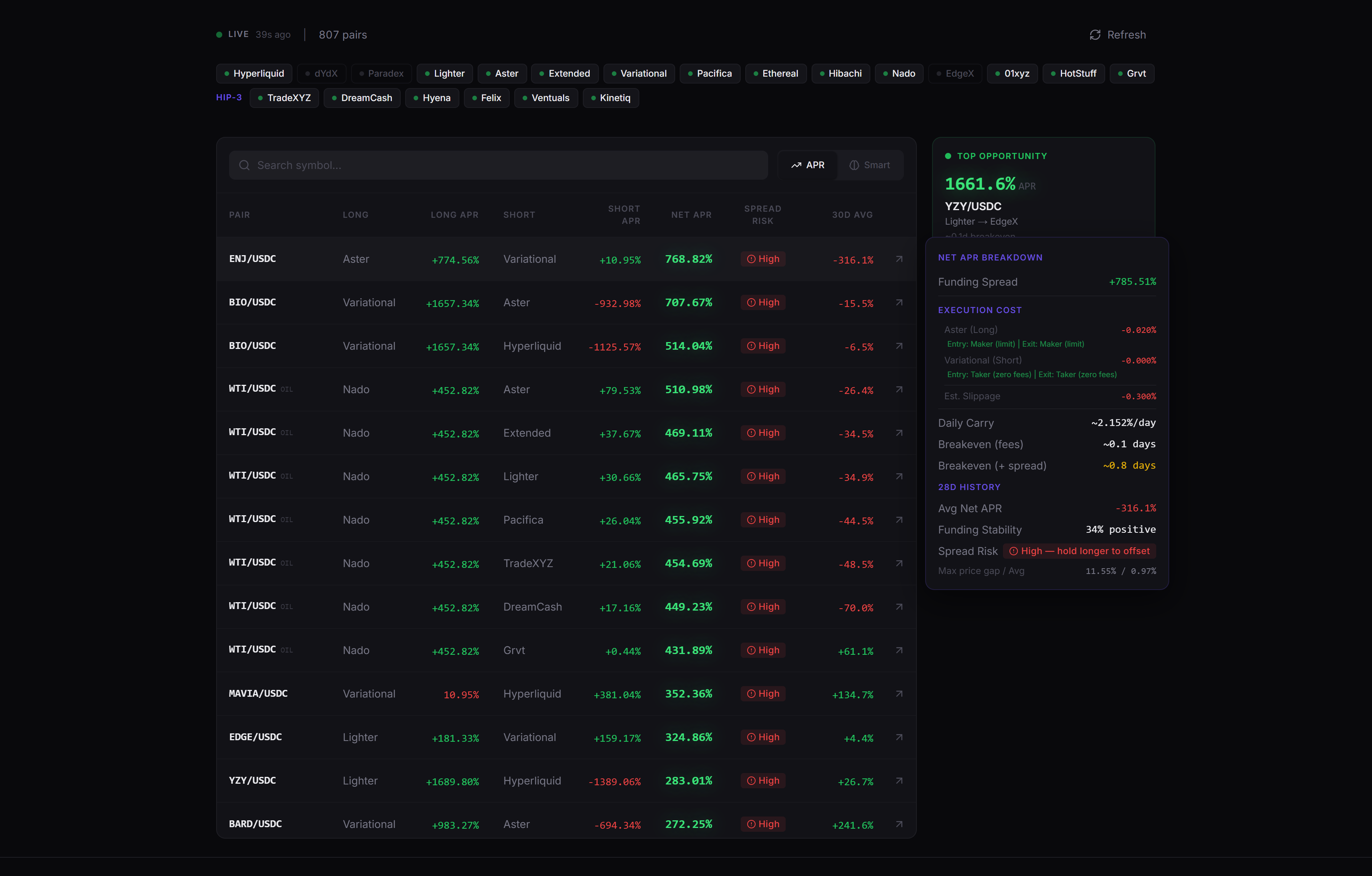Toggle the 01xyz exchange filter
This screenshot has height=876, width=1372.
[1013, 74]
